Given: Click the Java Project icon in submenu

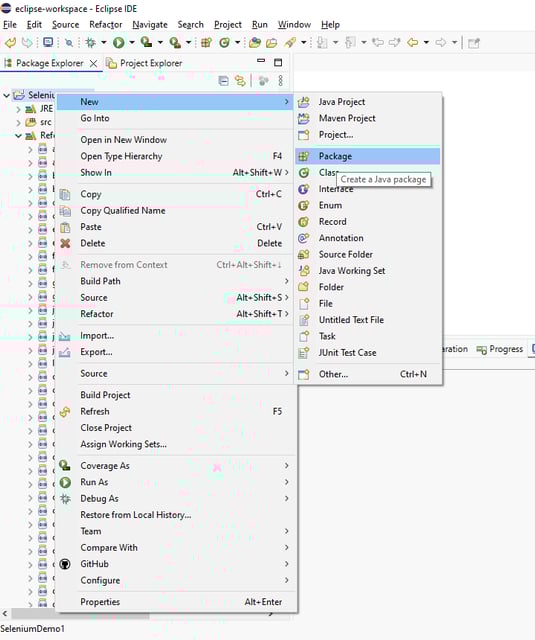Looking at the screenshot, I should 304,102.
